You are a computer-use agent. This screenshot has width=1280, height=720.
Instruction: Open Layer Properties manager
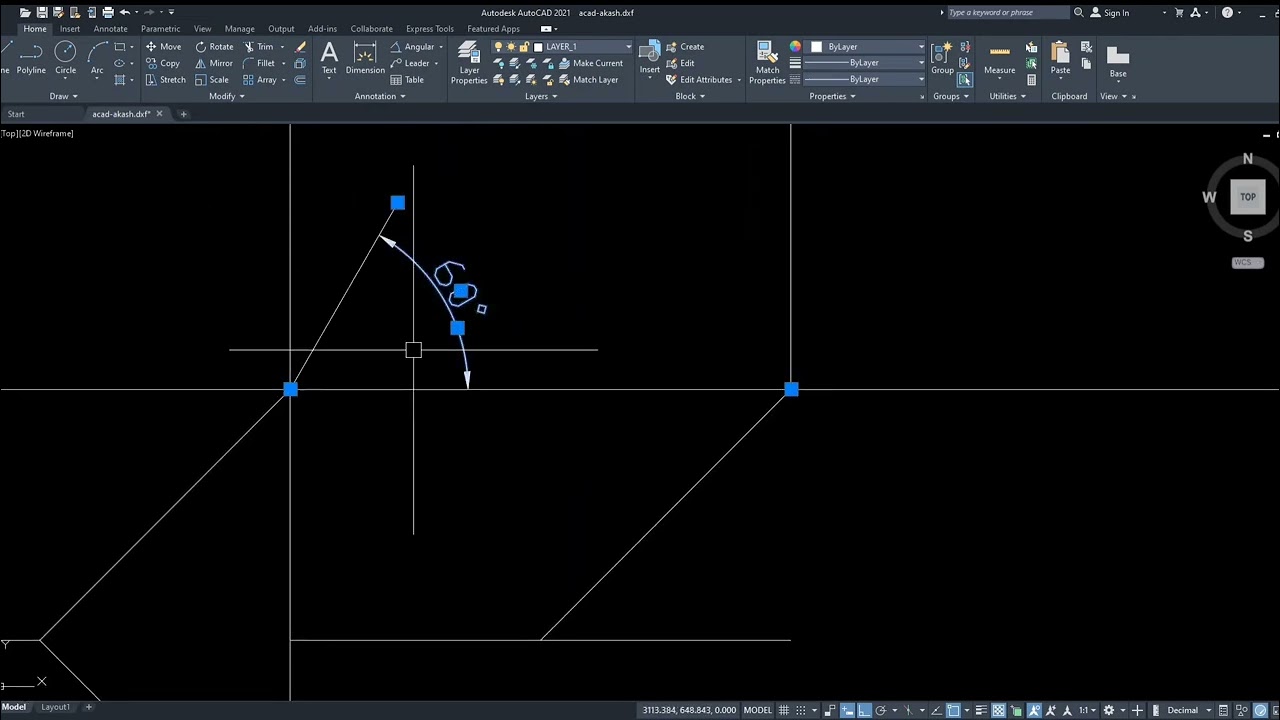click(469, 62)
